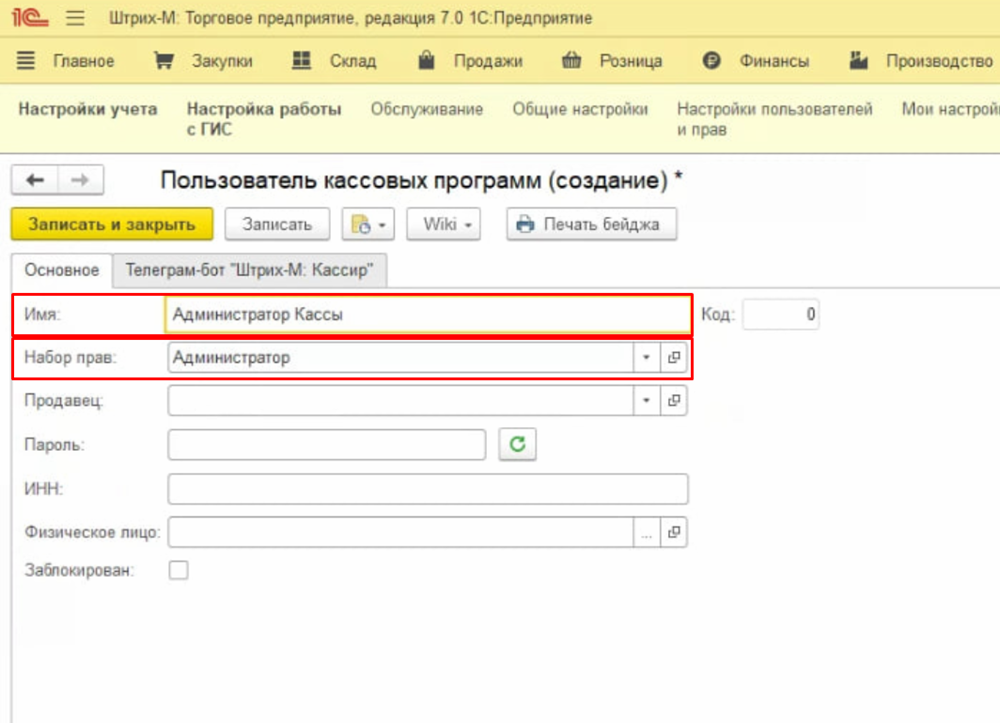Expand the Продавец dropdown list
This screenshot has height=723, width=1000.
coord(646,401)
